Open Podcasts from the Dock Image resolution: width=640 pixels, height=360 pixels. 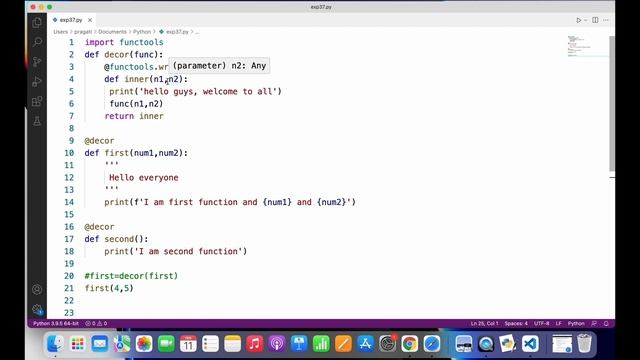click(x=277, y=343)
